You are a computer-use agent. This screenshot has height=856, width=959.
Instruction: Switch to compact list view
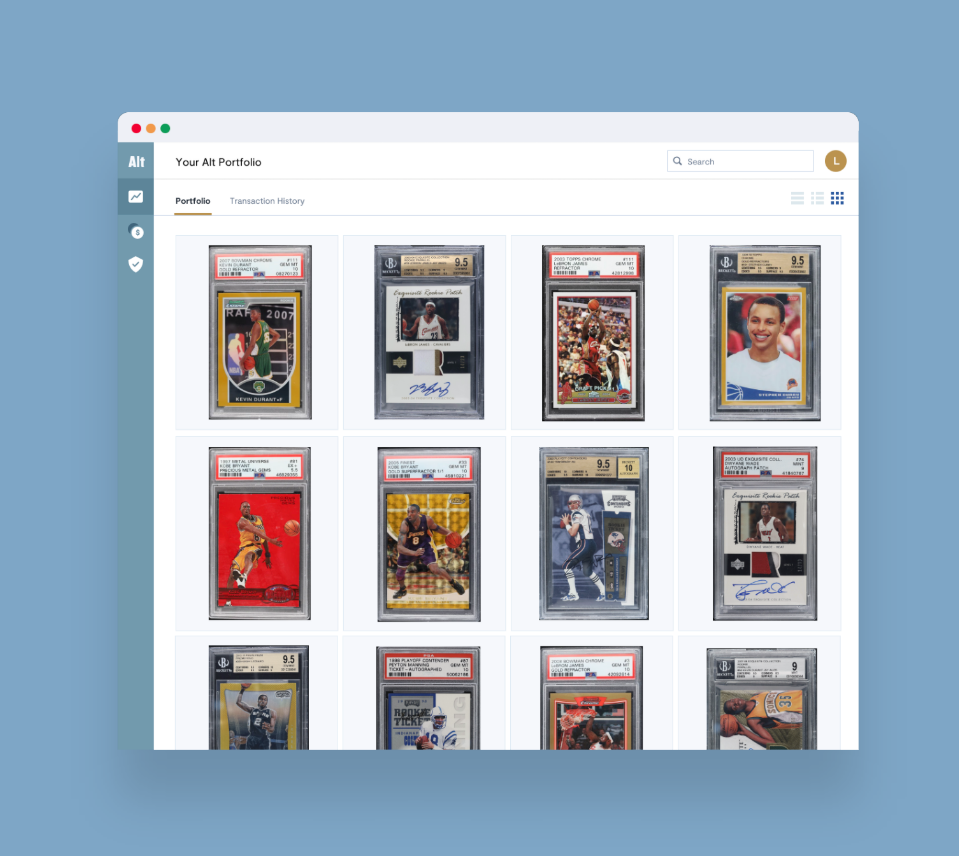click(x=797, y=197)
